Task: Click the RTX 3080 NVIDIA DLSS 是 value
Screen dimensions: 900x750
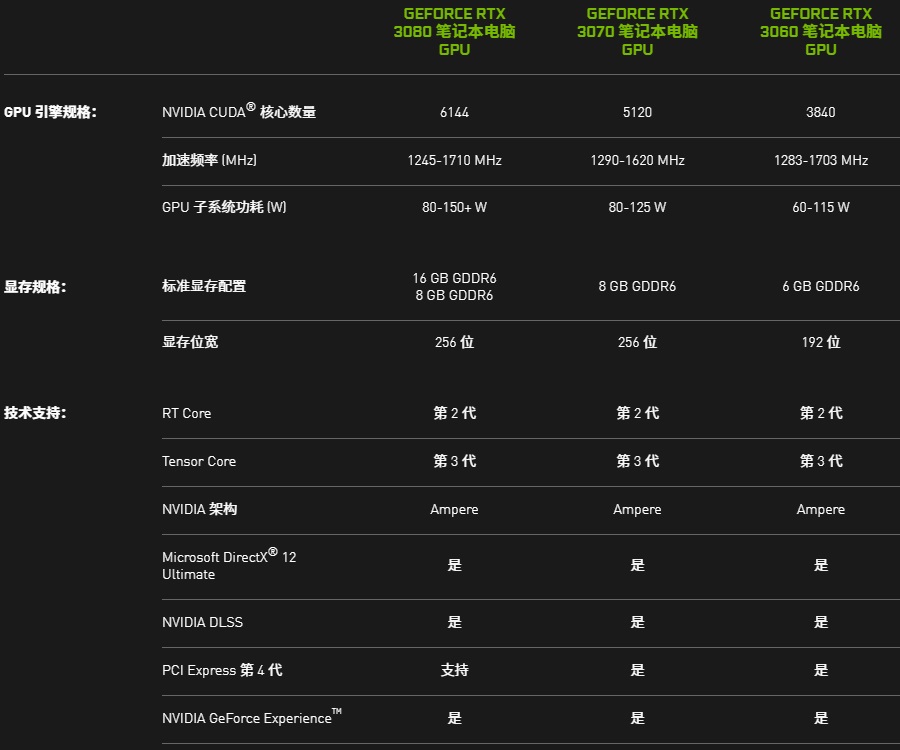Action: pos(454,622)
